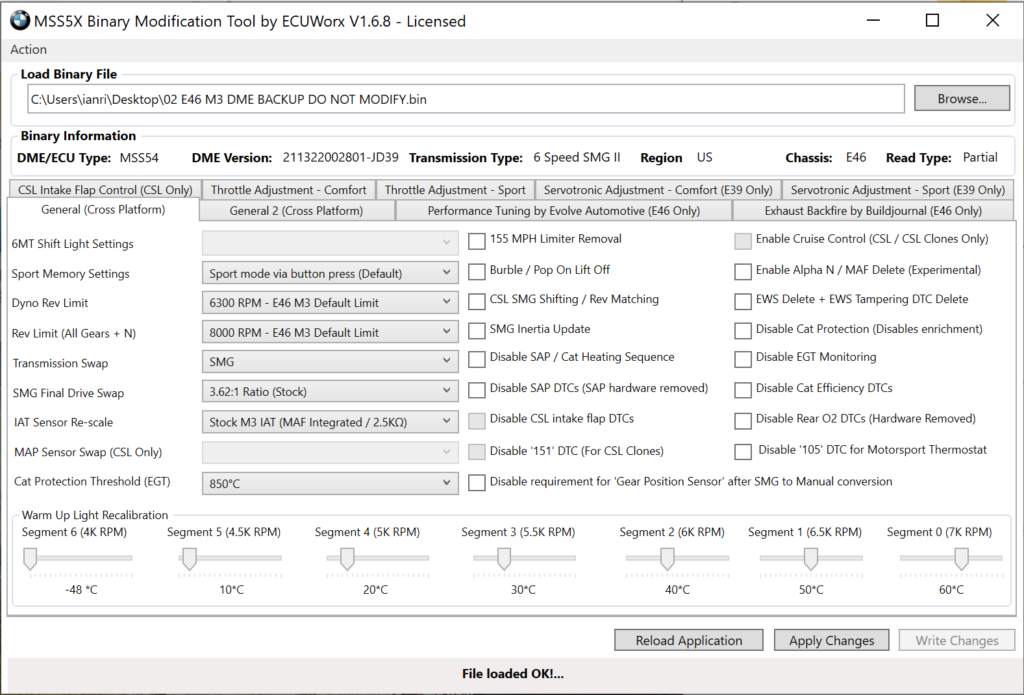This screenshot has width=1024, height=695.
Task: Switch to Servotronic Adjustment - Sport tab
Action: click(898, 189)
